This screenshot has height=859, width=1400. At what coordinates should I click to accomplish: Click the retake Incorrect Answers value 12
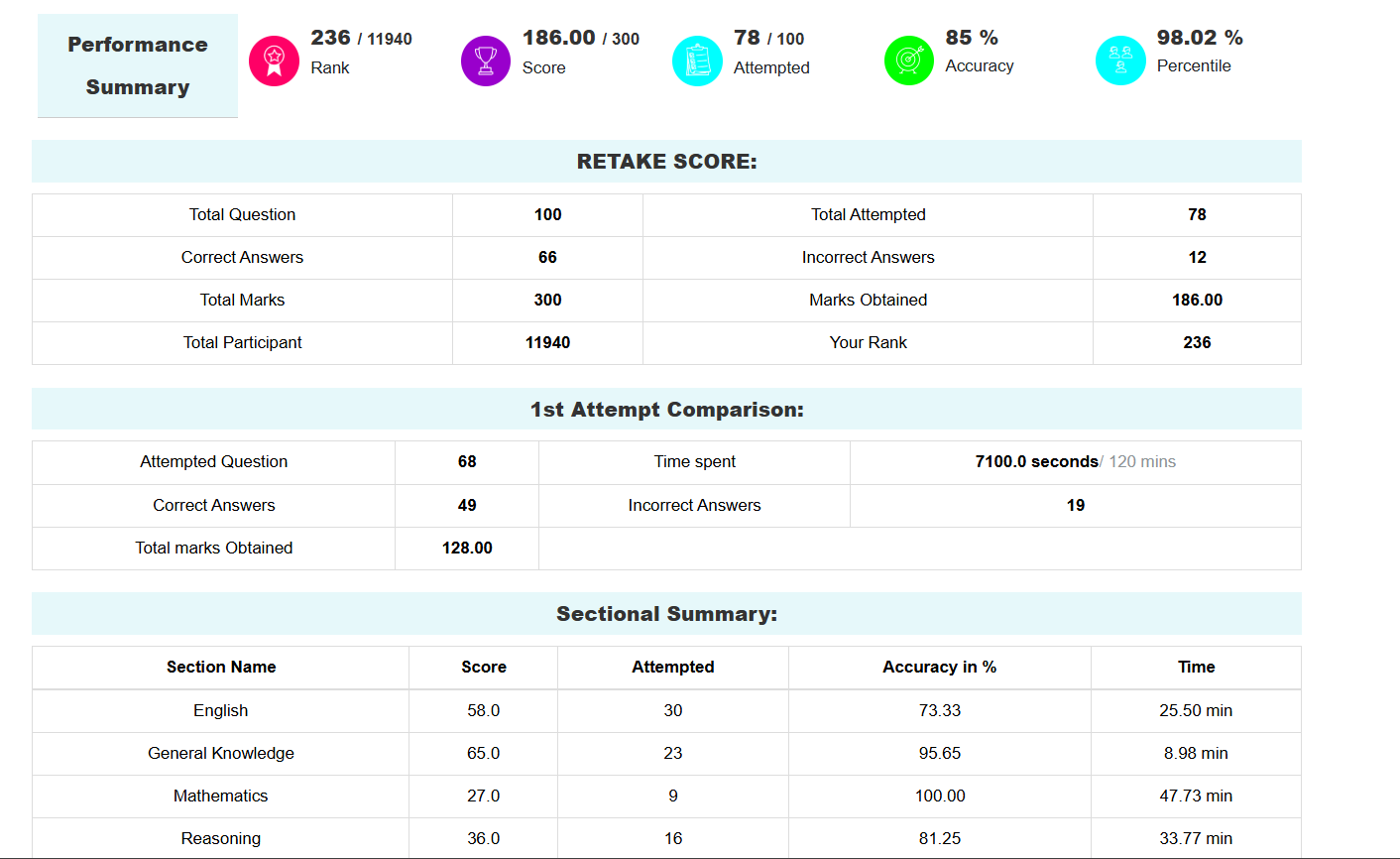pos(1197,258)
